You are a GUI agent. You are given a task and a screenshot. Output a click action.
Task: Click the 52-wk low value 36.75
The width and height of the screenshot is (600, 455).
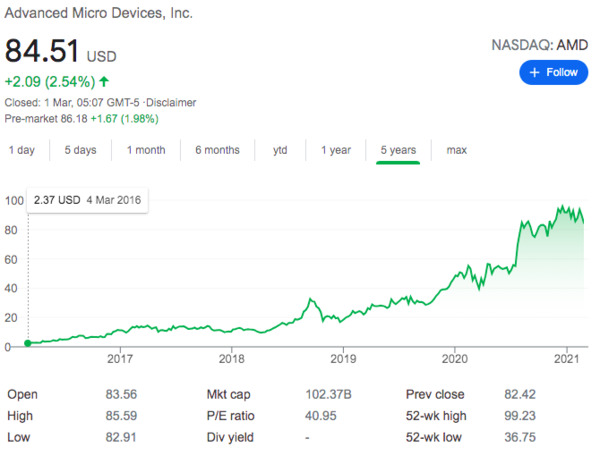tap(520, 437)
